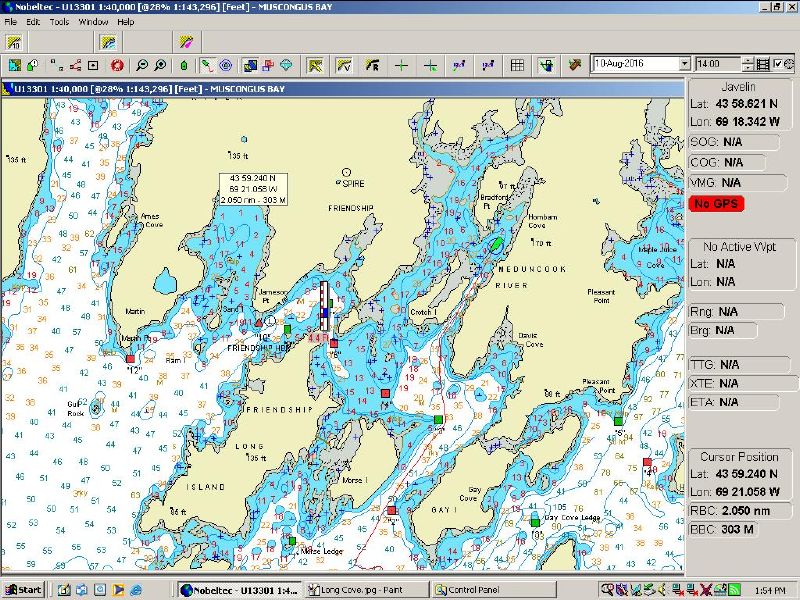Open the Tools menu

point(60,21)
